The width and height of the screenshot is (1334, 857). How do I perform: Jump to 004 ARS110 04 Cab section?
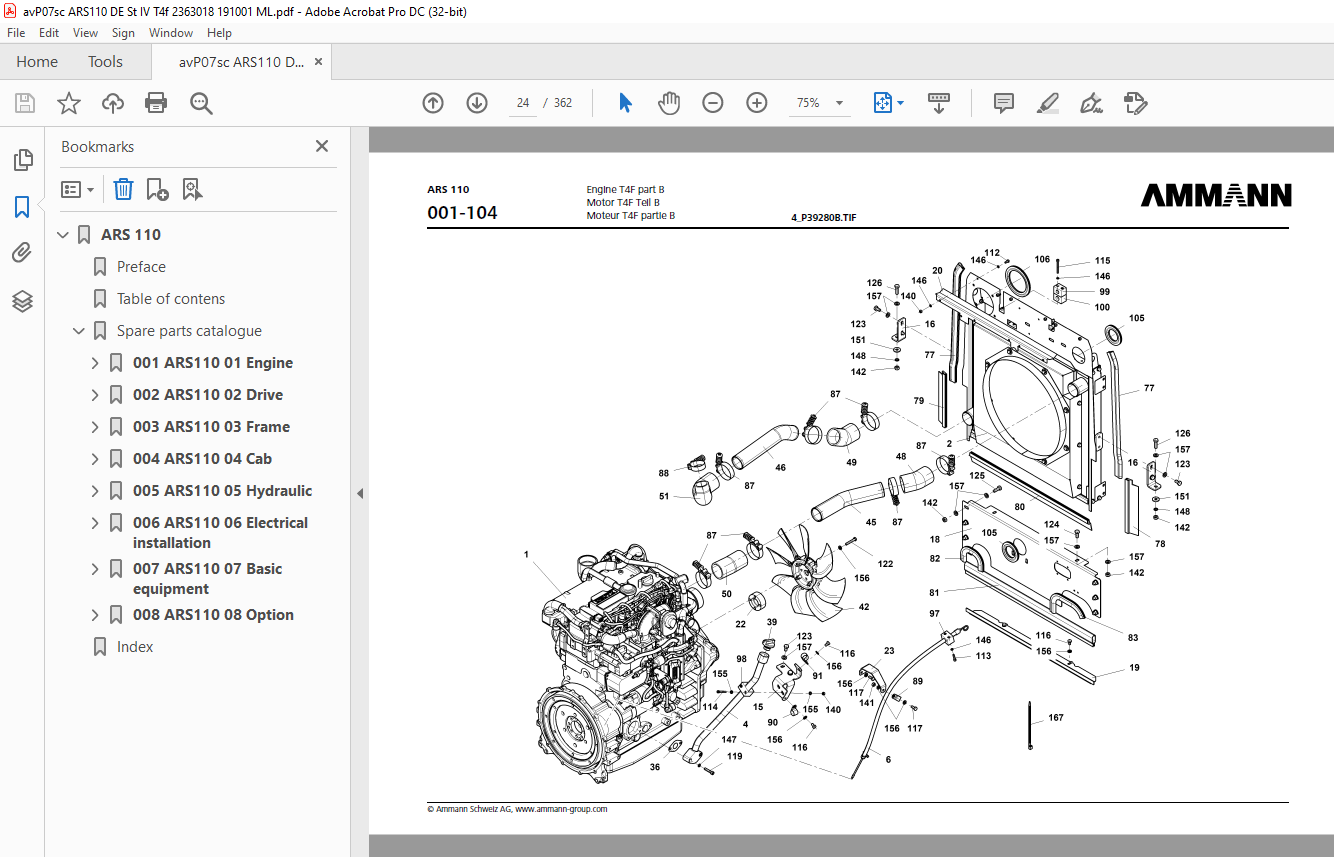coord(202,459)
